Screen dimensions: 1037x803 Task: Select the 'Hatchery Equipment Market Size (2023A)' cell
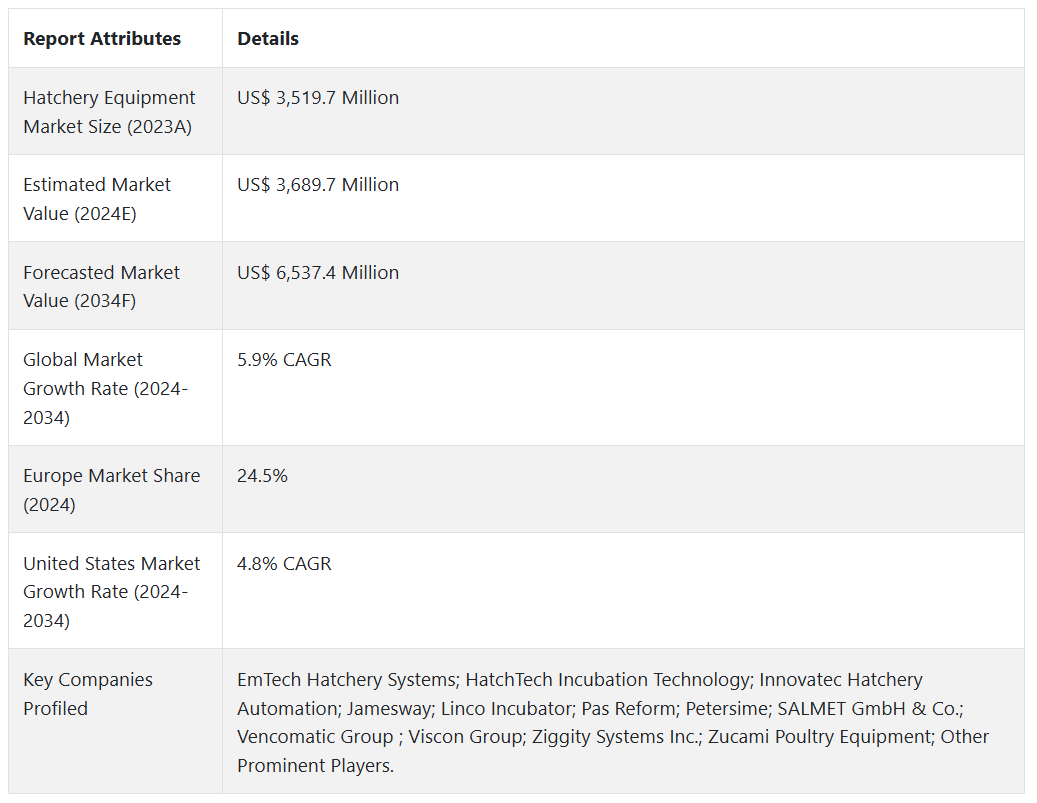(110, 112)
